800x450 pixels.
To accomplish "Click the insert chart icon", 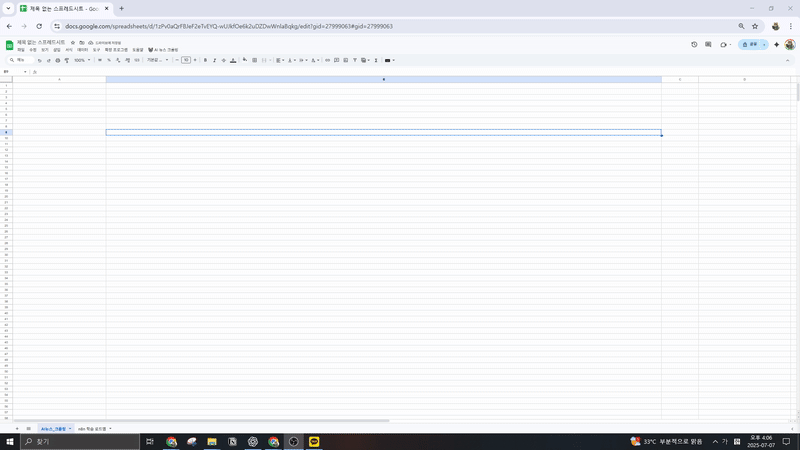I will coord(346,60).
